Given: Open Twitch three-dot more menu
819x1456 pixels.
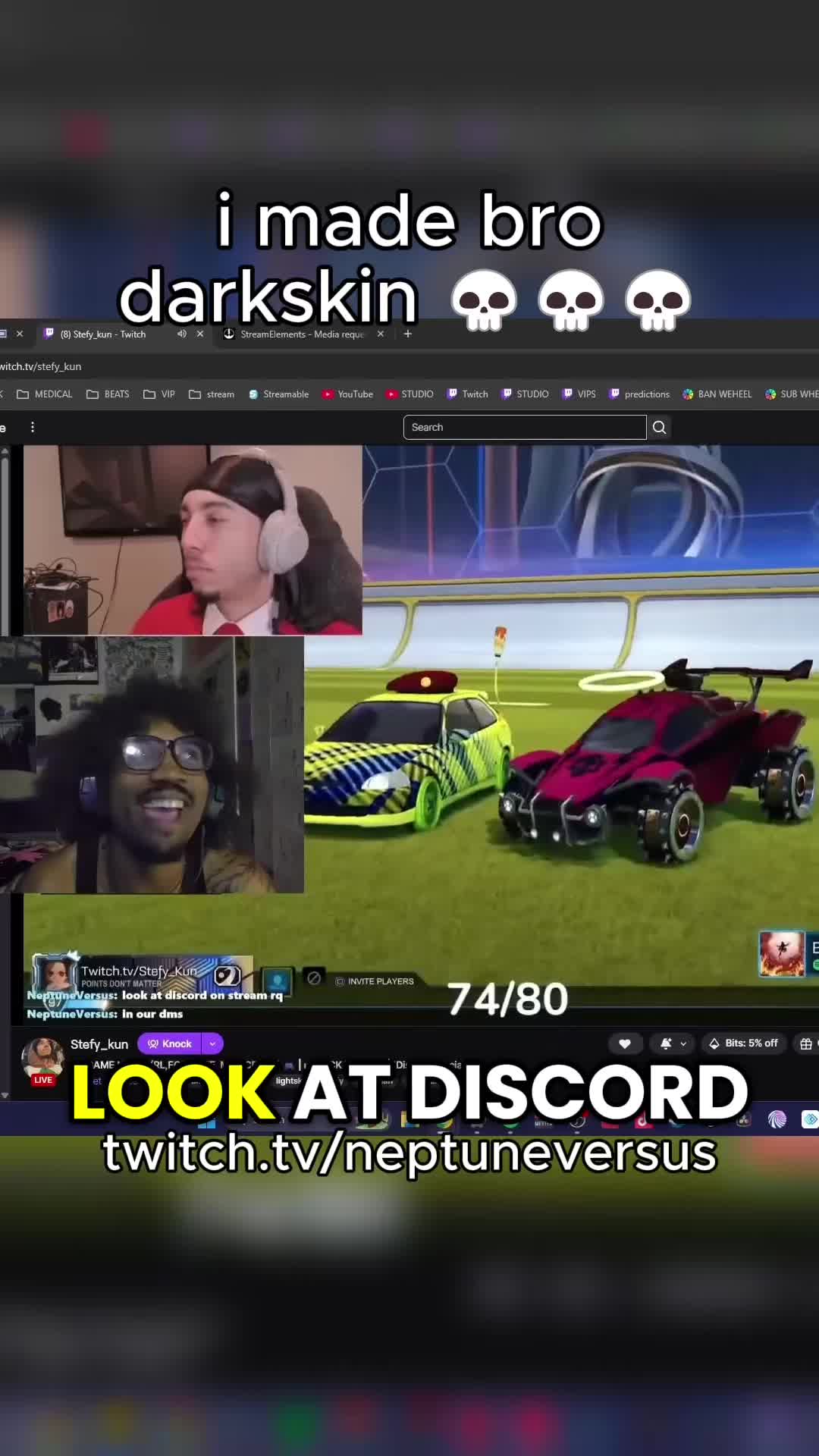Looking at the screenshot, I should click(x=33, y=427).
